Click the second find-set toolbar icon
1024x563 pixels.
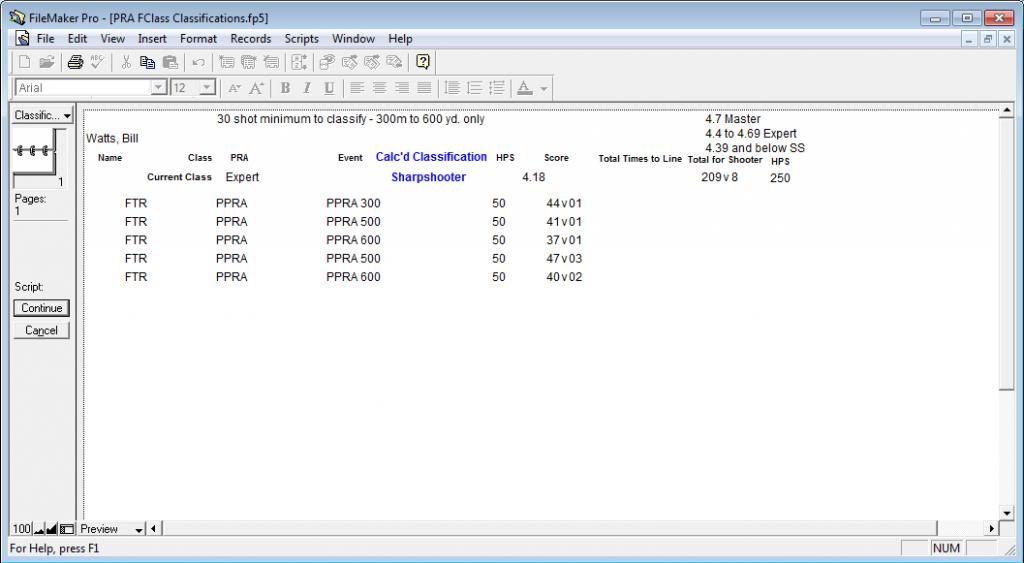350,62
